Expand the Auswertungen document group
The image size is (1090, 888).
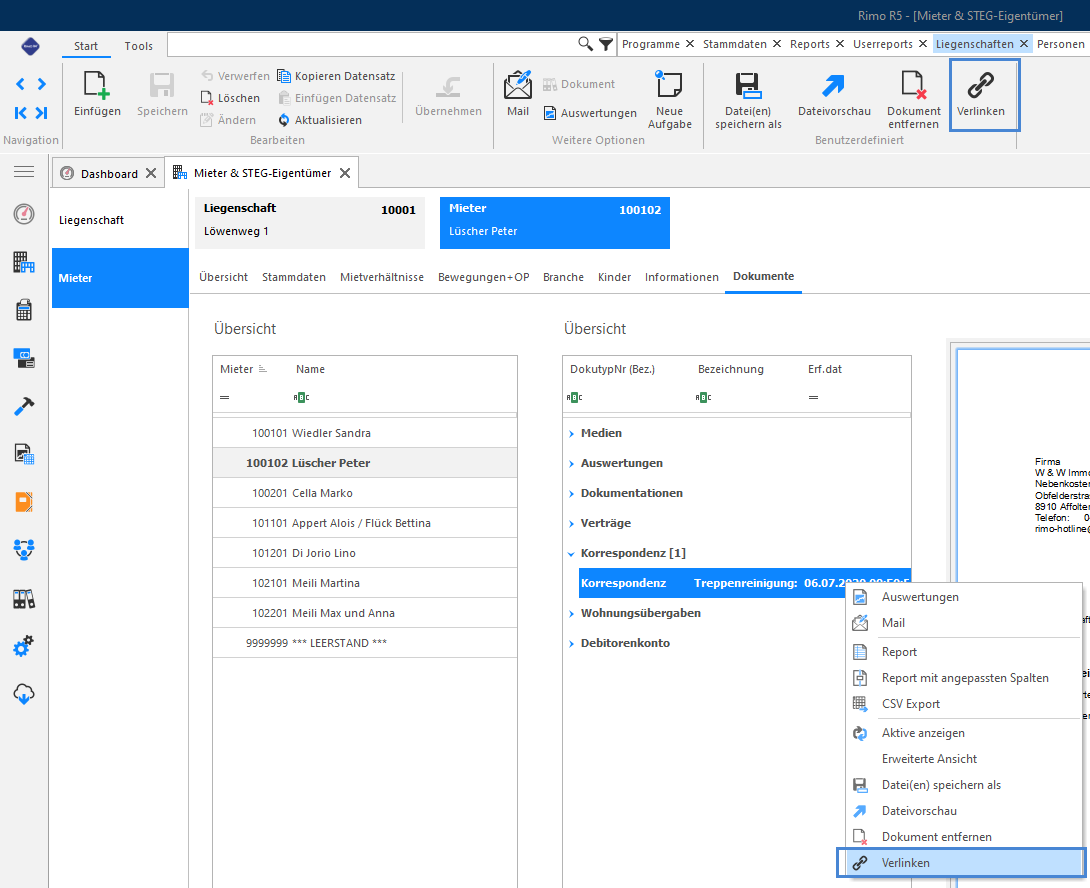click(x=571, y=464)
